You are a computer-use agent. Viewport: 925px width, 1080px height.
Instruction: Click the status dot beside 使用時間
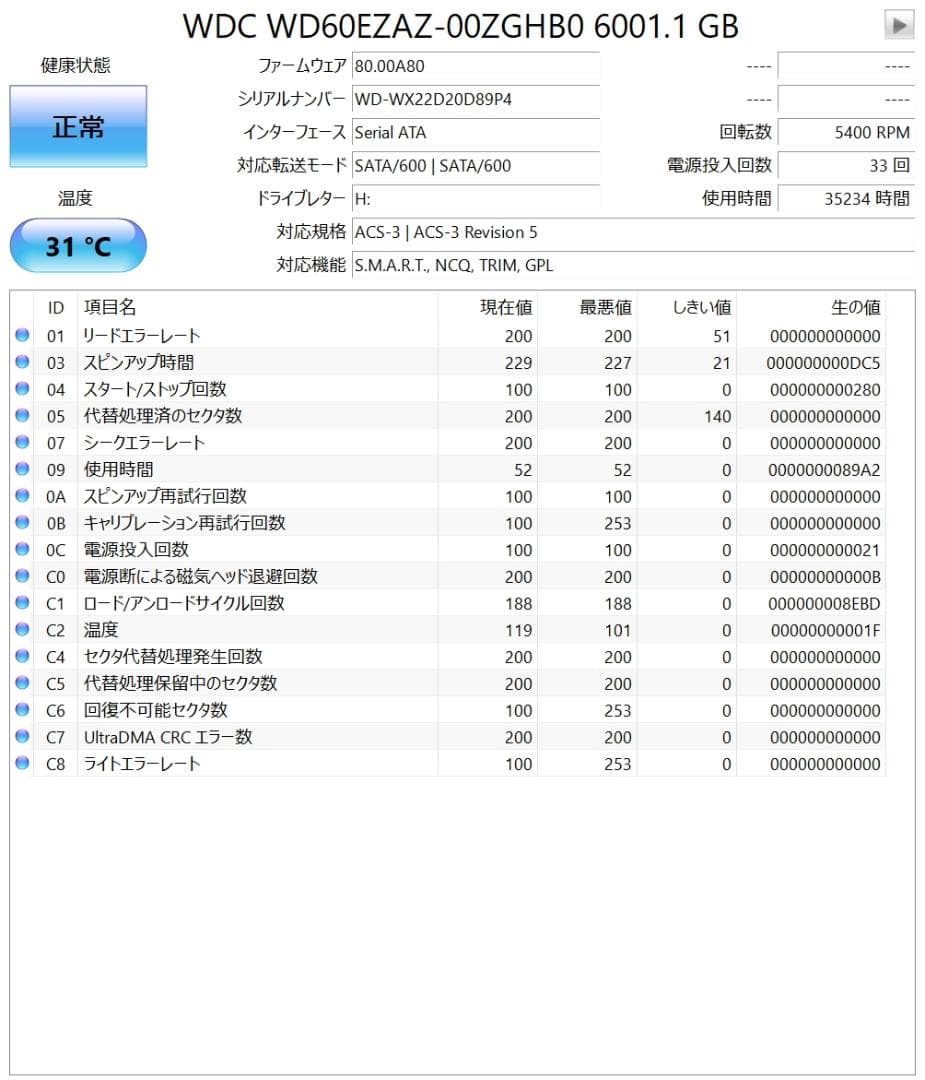[x=22, y=469]
